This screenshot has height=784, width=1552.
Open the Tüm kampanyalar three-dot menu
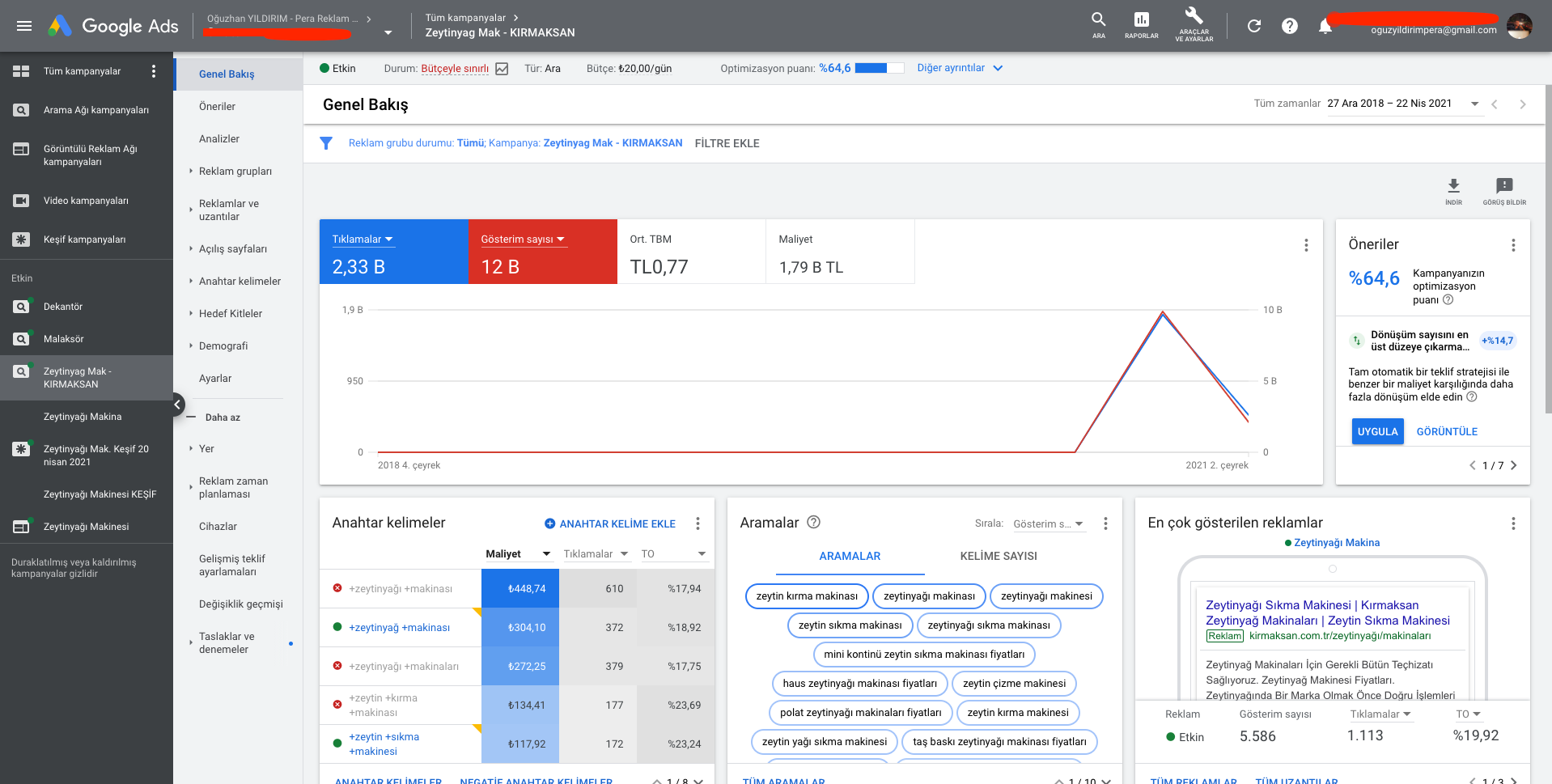click(x=154, y=71)
